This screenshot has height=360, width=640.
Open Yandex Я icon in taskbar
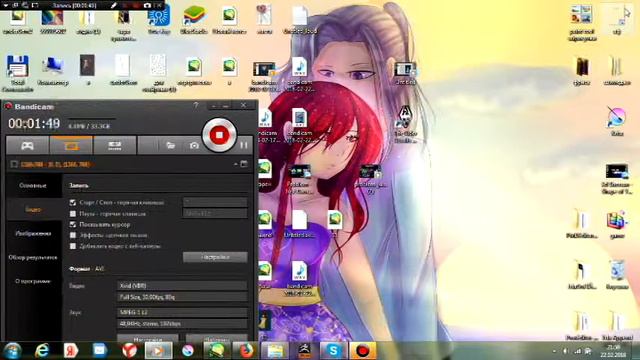tap(71, 351)
